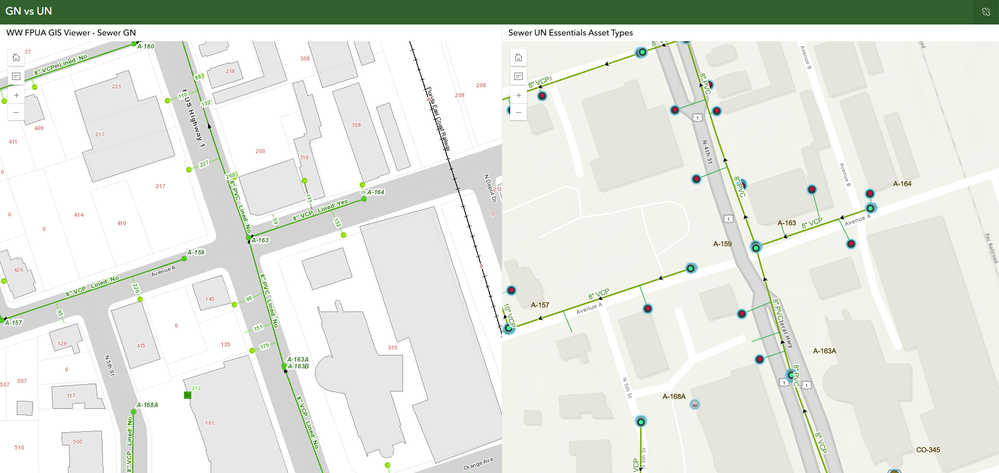This screenshot has height=473, width=999.
Task: Click the '8" VCP Lined: Yes' pipe label
Action: [x=322, y=212]
